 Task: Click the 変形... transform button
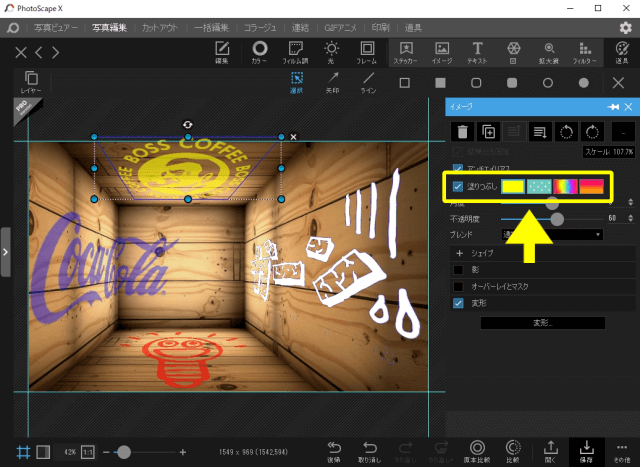point(543,323)
